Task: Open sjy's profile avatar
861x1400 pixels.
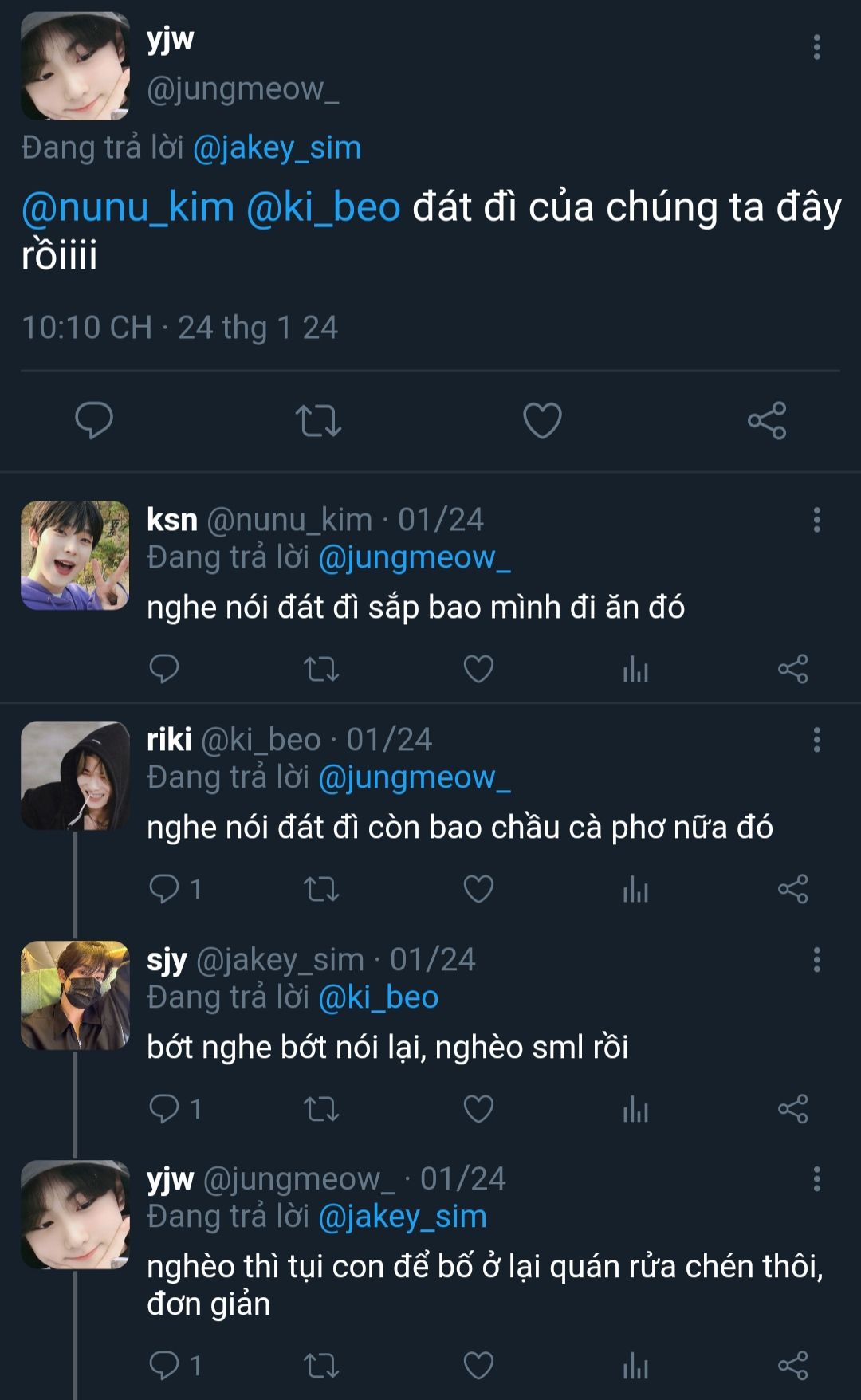Action: click(75, 995)
